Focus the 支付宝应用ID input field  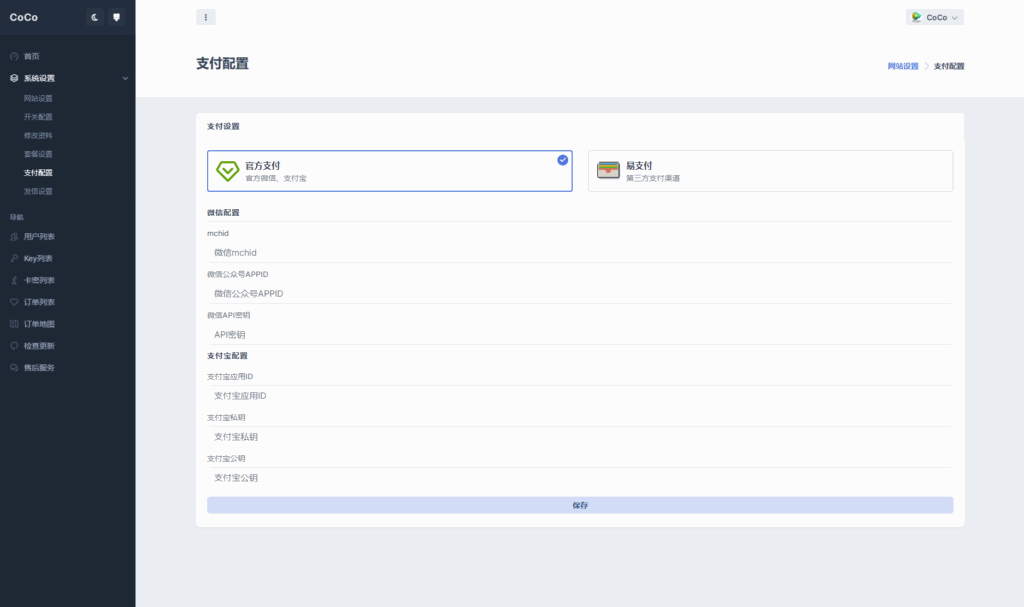580,396
